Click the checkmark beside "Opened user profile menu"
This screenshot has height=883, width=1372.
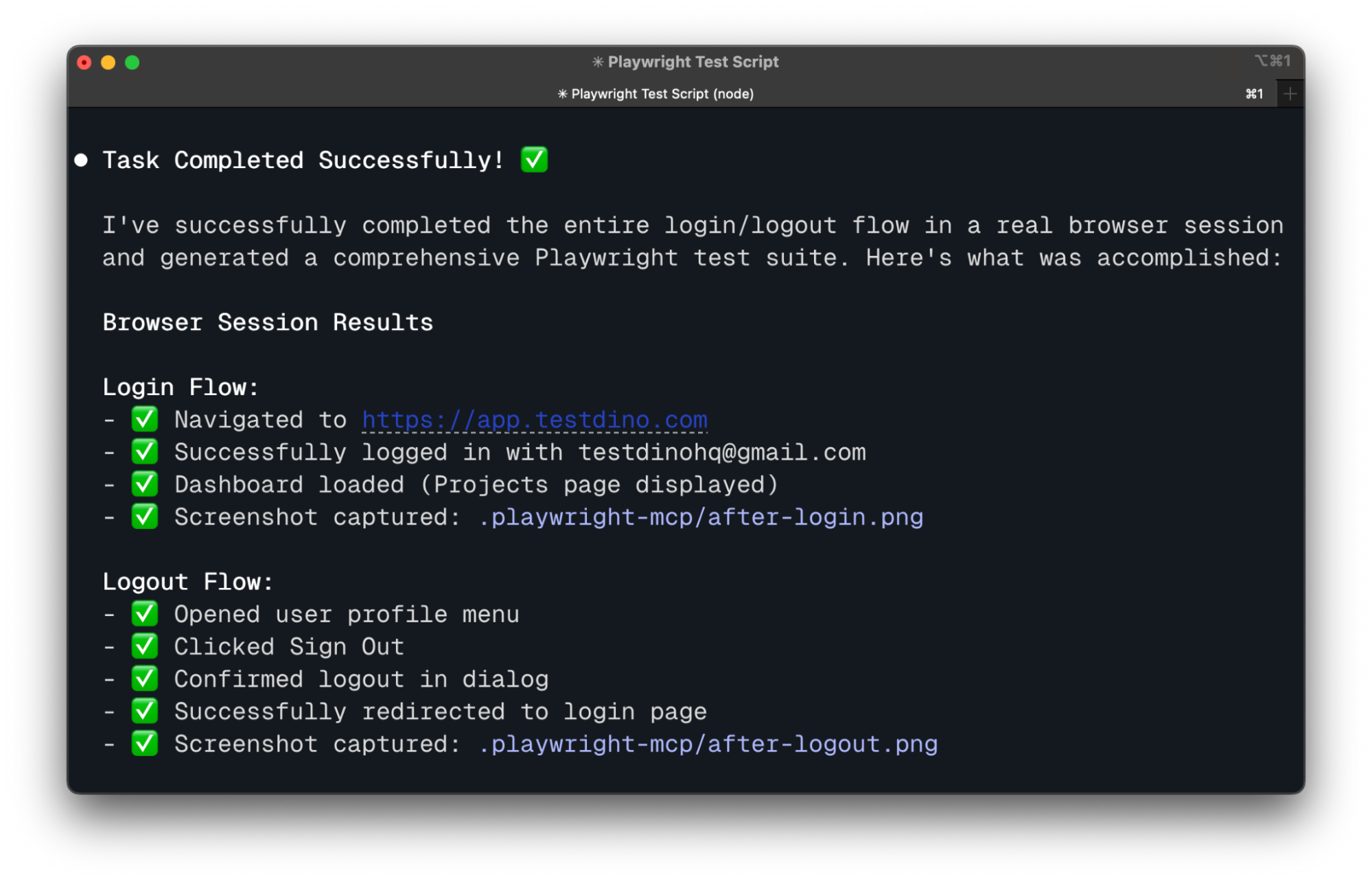(144, 613)
